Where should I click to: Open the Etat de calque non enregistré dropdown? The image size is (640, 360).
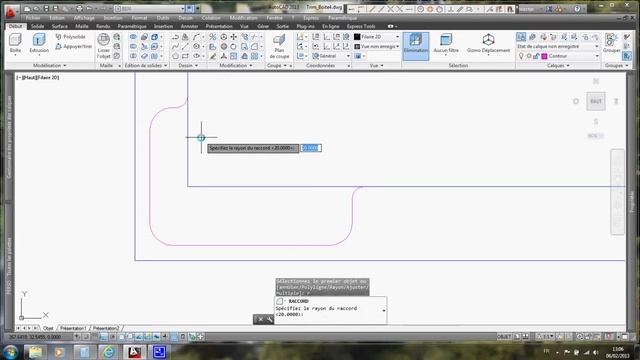(x=558, y=47)
